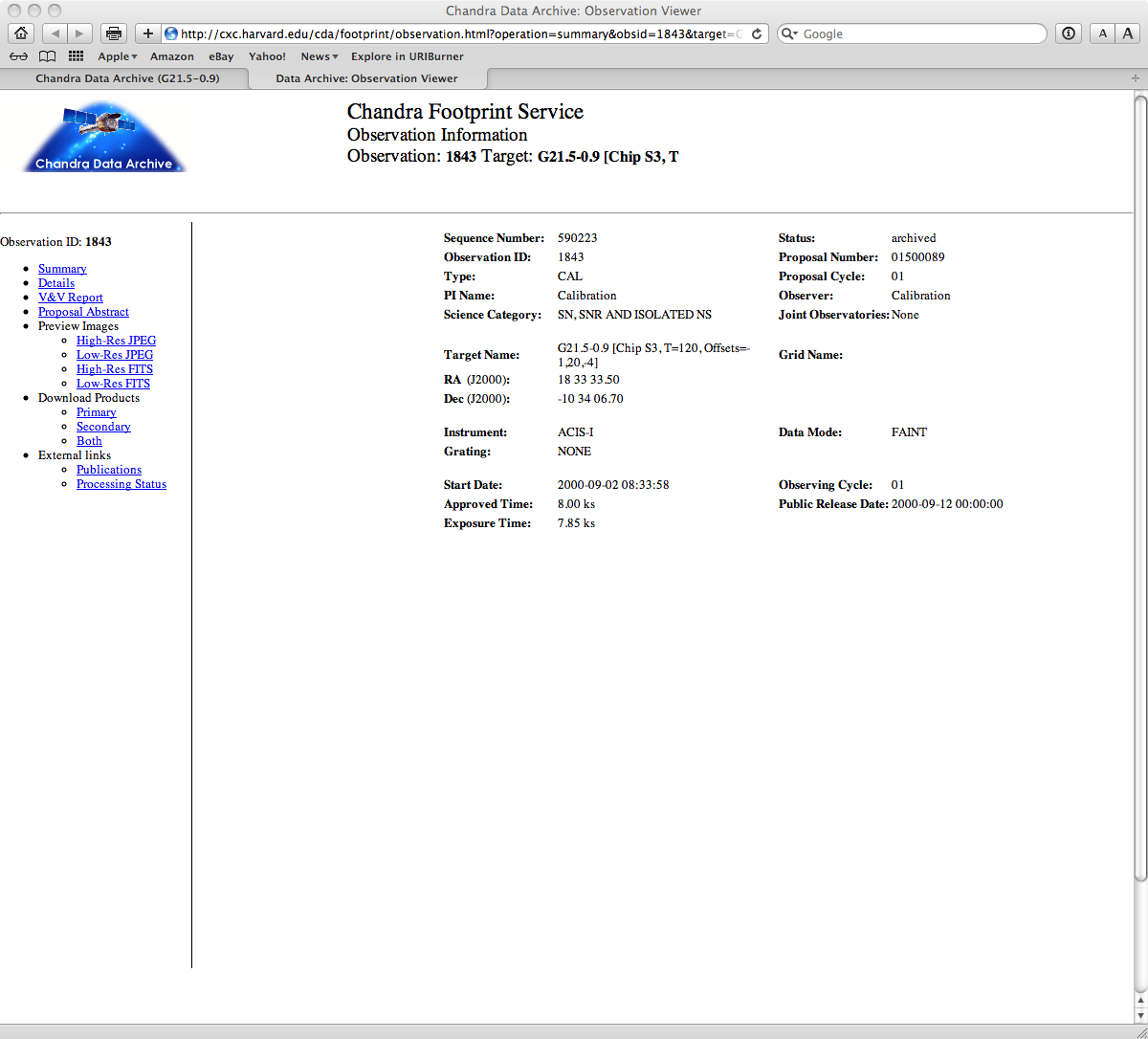The width and height of the screenshot is (1148, 1039).
Task: Switch to Chandra Data Archive (G21.5-0.9) tab
Action: pos(127,78)
